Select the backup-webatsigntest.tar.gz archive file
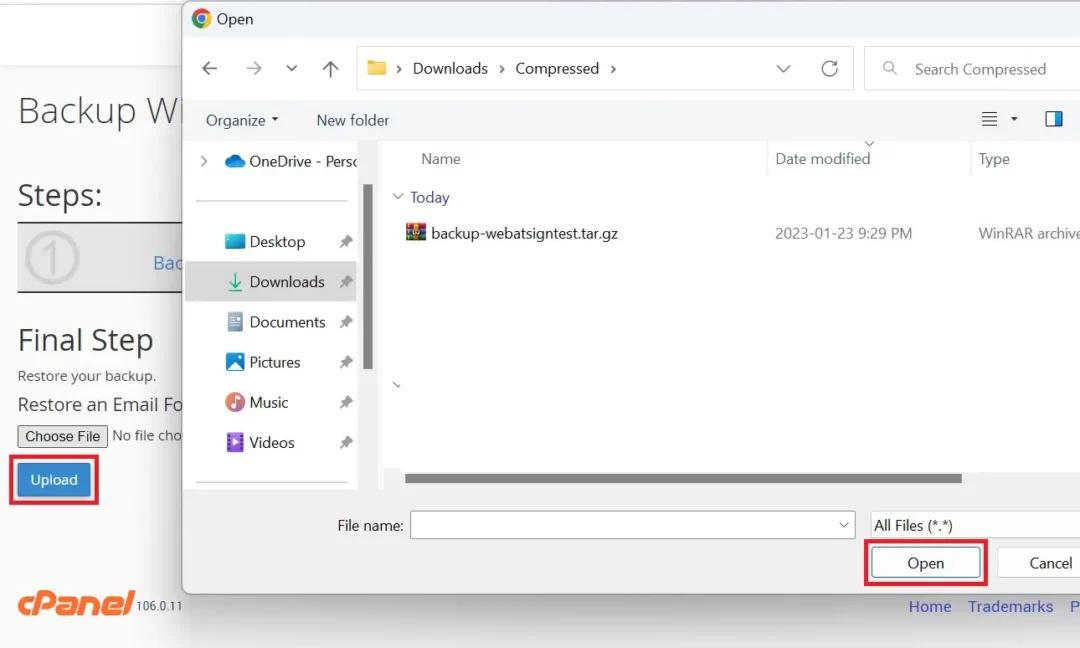Viewport: 1080px width, 648px height. pyautogui.click(x=524, y=233)
